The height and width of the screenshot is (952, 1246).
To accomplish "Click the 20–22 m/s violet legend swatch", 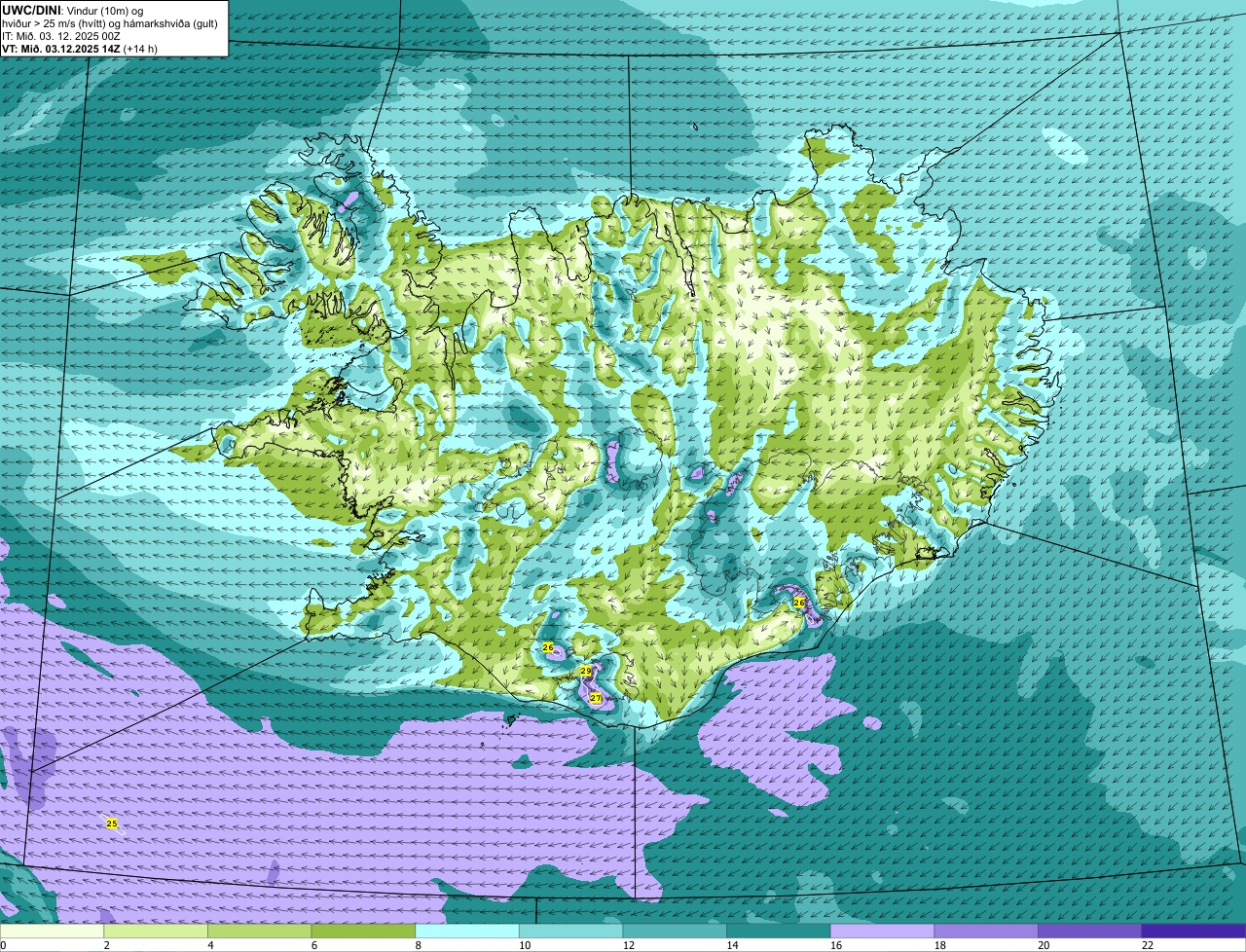I will 1090,931.
